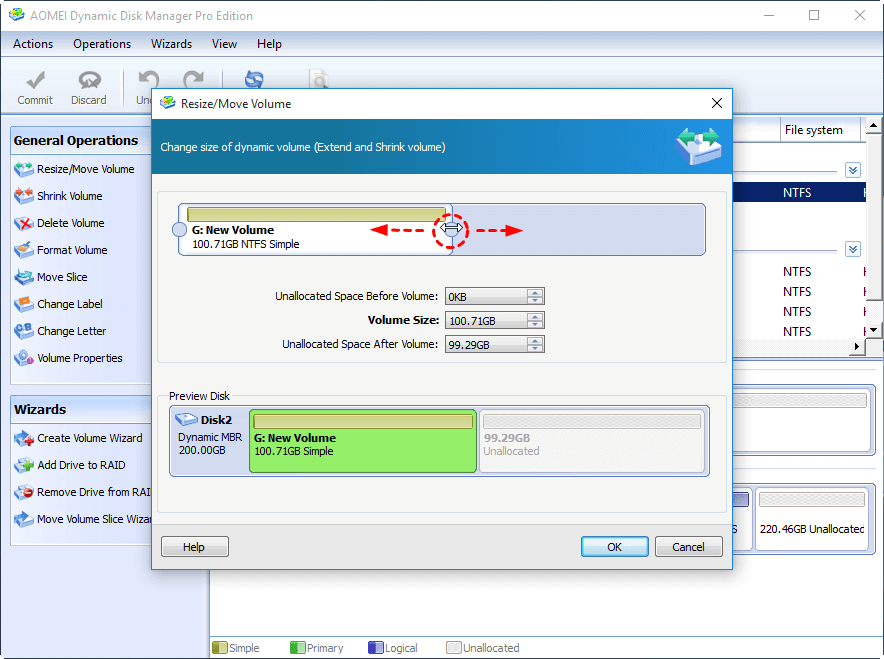Increase Unallocated Space Before Volume spinner up

(535, 293)
